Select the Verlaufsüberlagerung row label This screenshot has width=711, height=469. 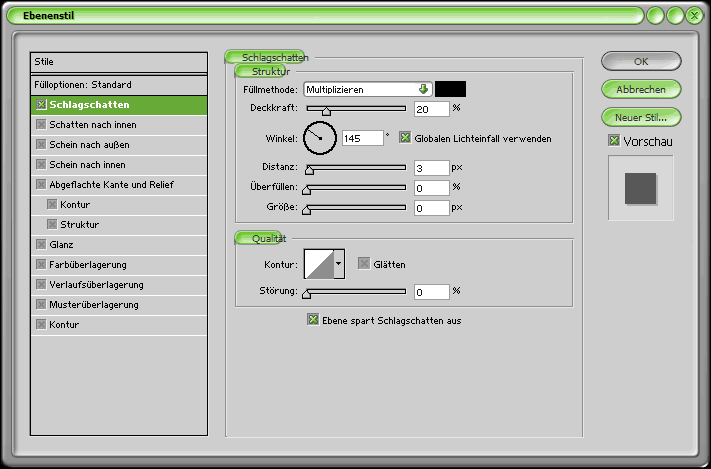click(x=97, y=284)
